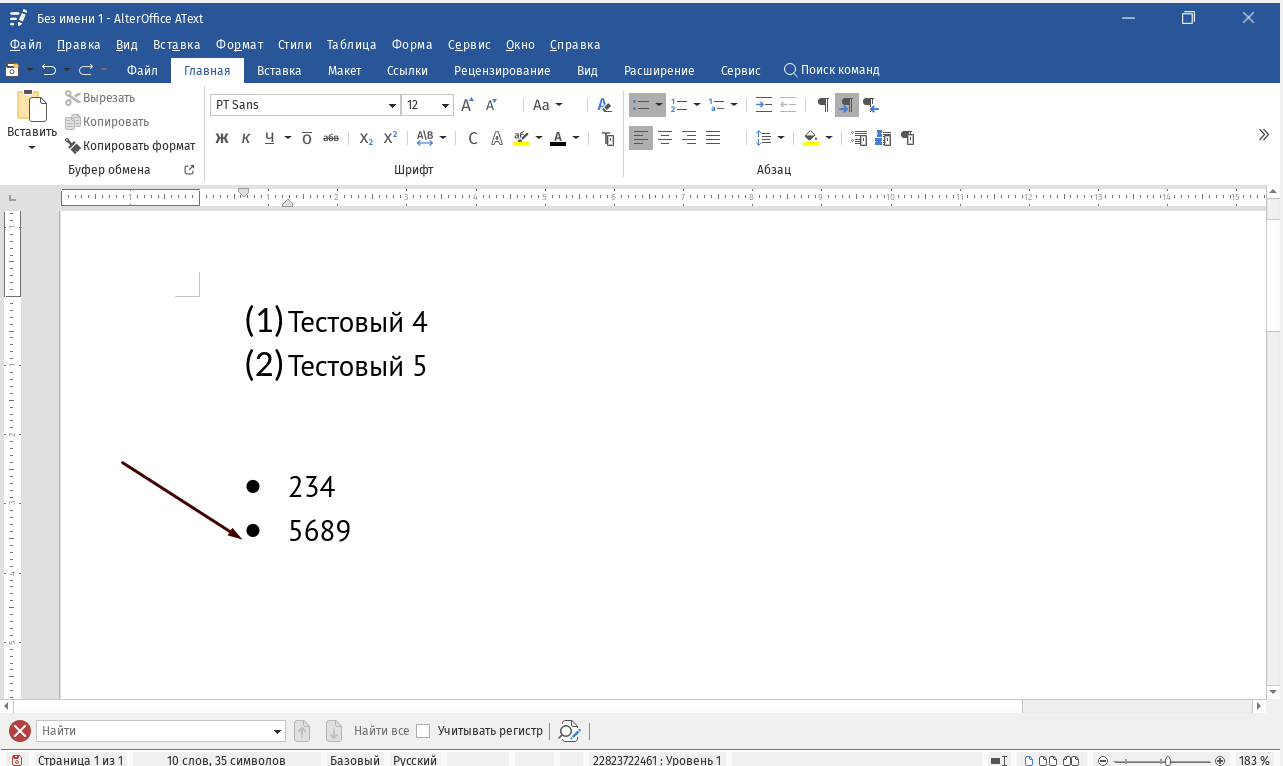This screenshot has width=1283, height=766.
Task: Click the Поиск команд search field
Action: pyautogui.click(x=831, y=71)
